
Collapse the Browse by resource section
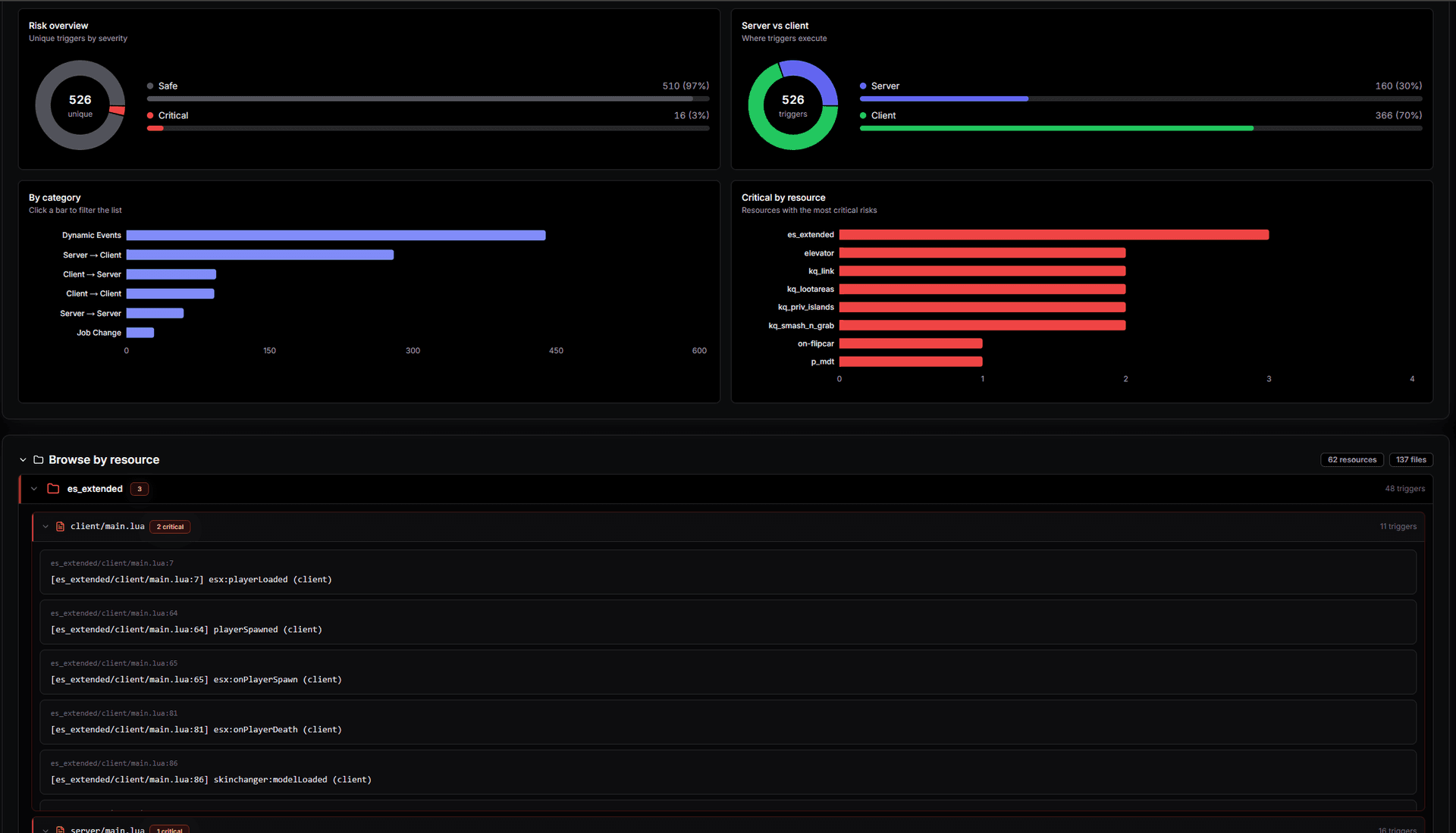(23, 460)
